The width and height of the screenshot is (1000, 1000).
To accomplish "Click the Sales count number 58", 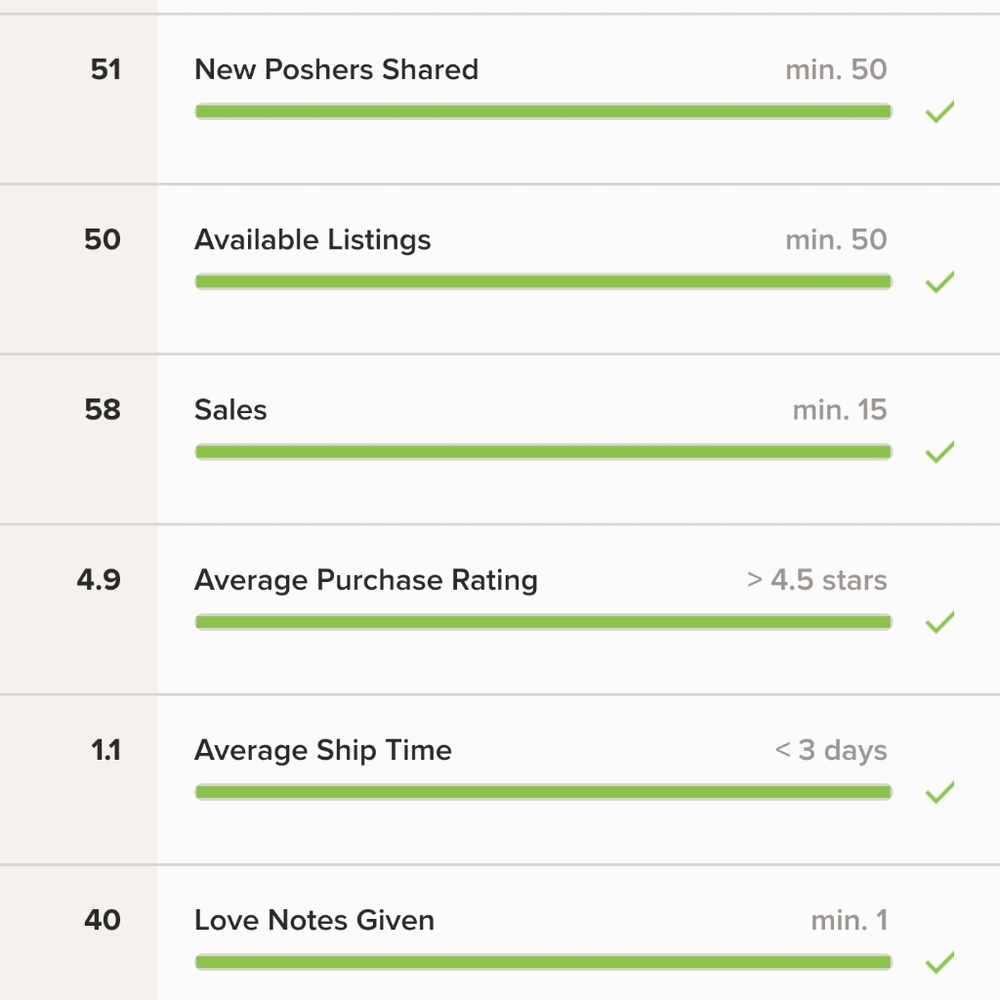I will 102,410.
